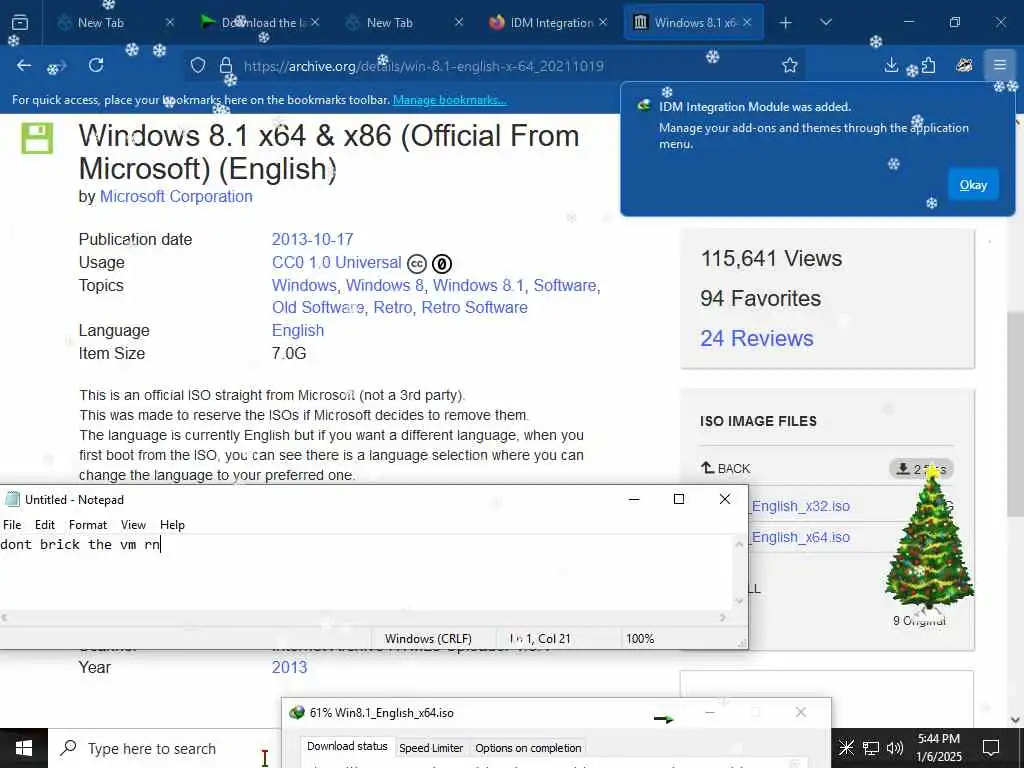Image resolution: width=1024 pixels, height=768 pixels.
Task: Close the IDM Integration browser tab
Action: 603,22
